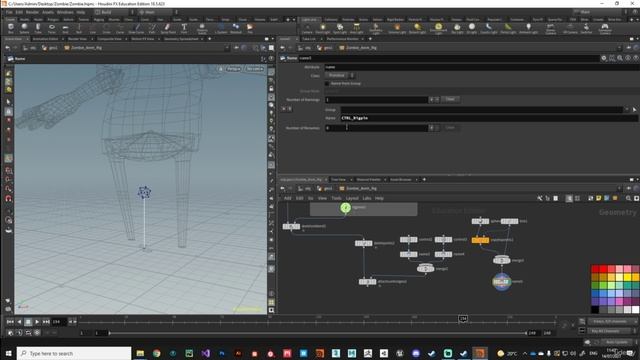Viewport: 640px width, 360px height.
Task: Select the yellow sticky note icon in network toolbar
Action: coord(598,198)
